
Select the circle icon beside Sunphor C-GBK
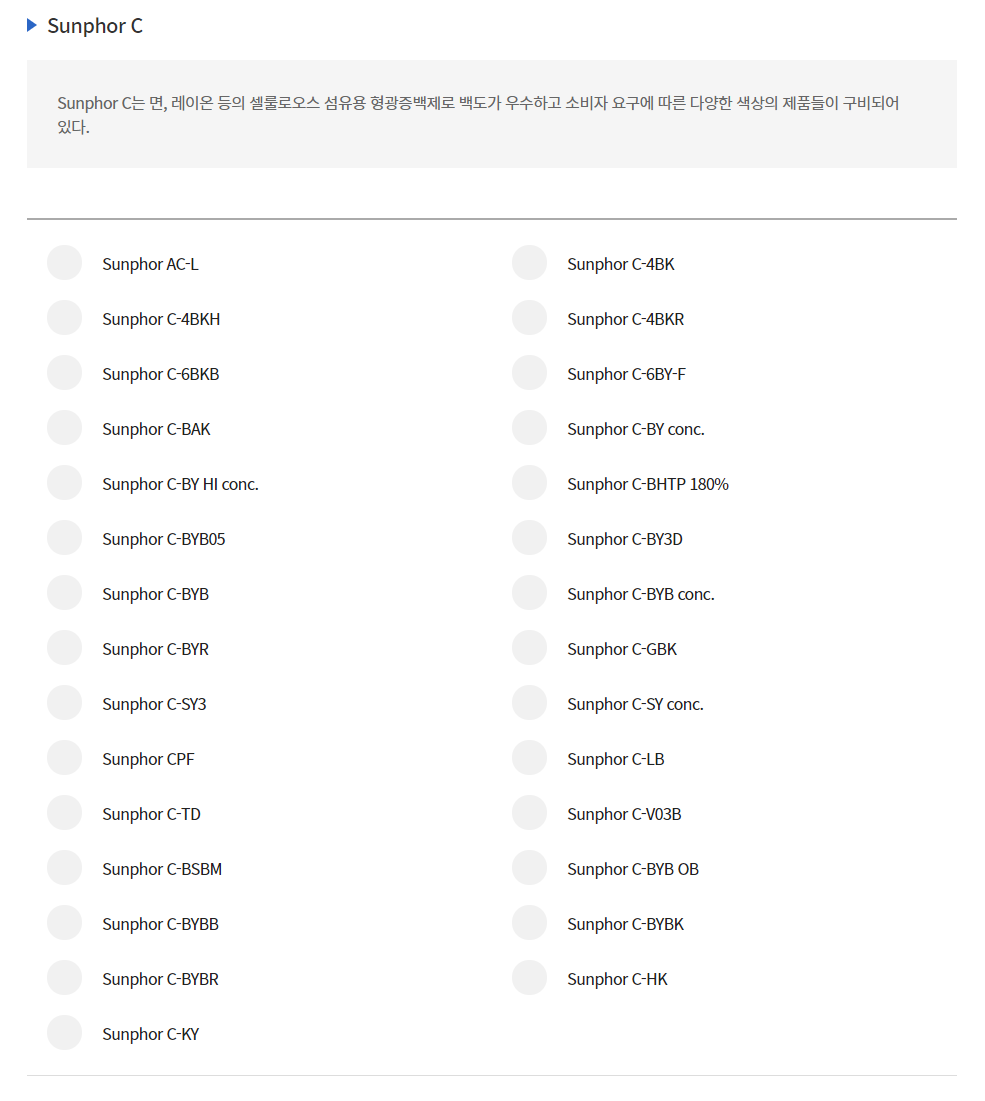tap(529, 648)
